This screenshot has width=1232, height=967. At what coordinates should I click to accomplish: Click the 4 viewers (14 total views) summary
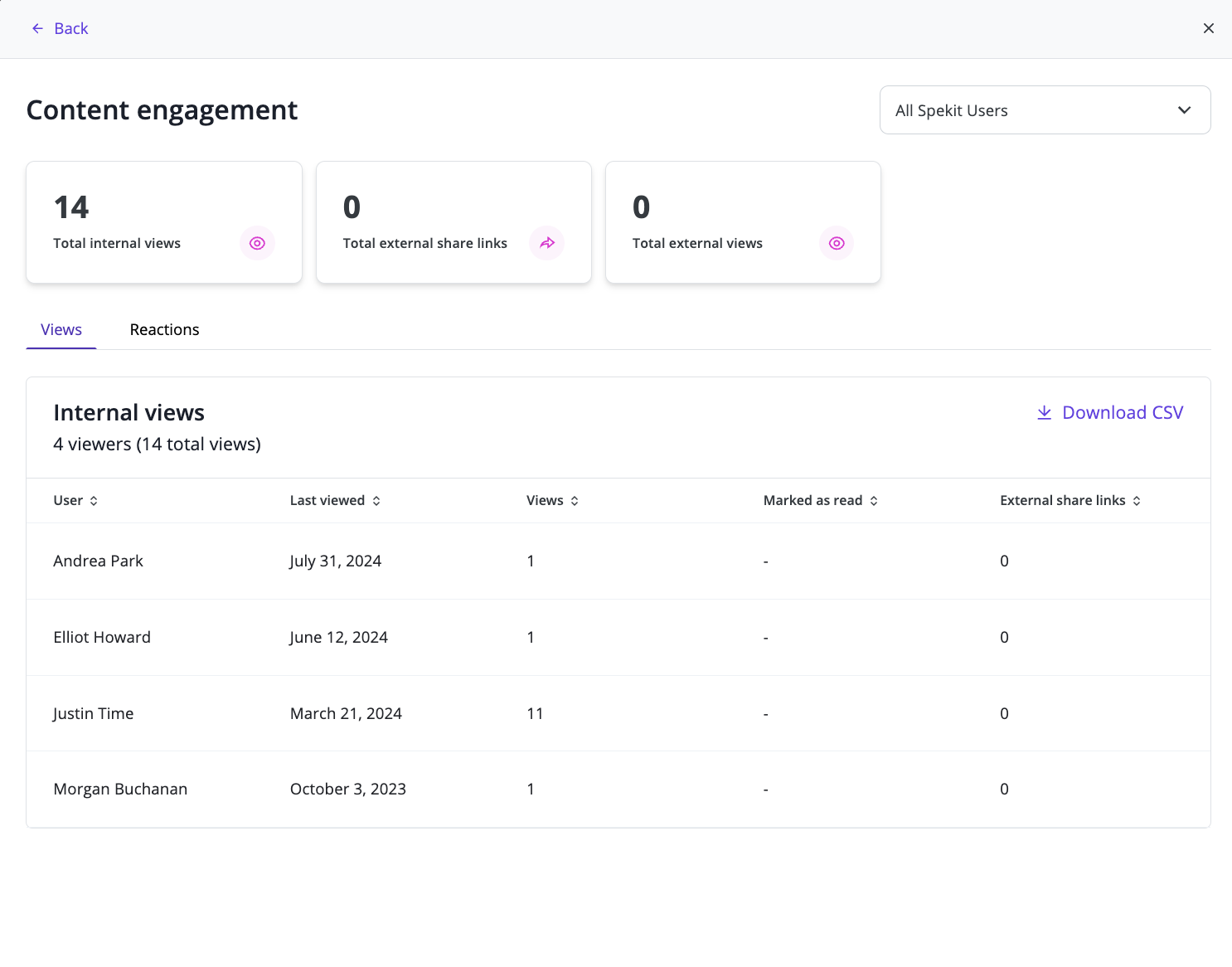[x=157, y=445]
